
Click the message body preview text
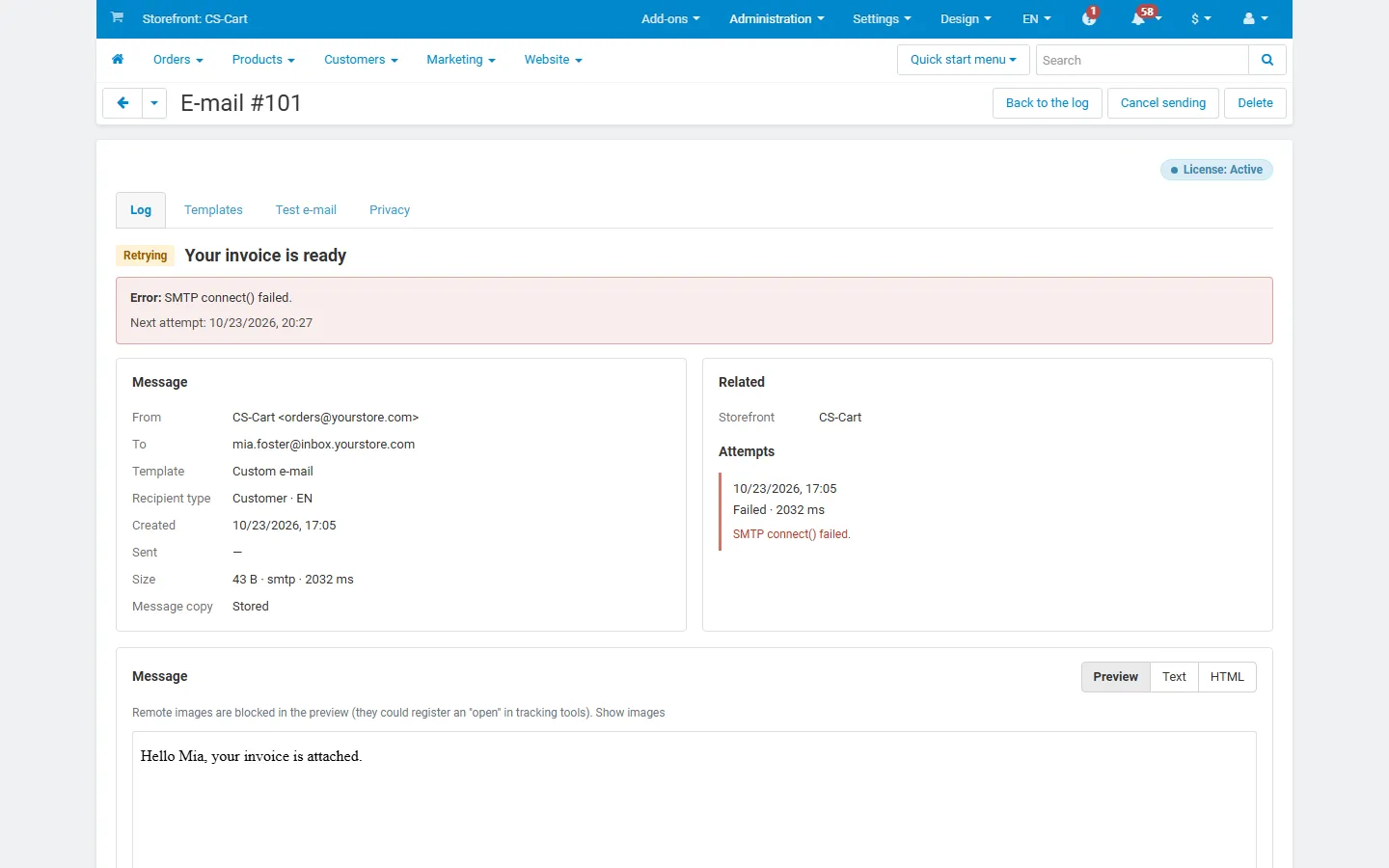pos(251,756)
